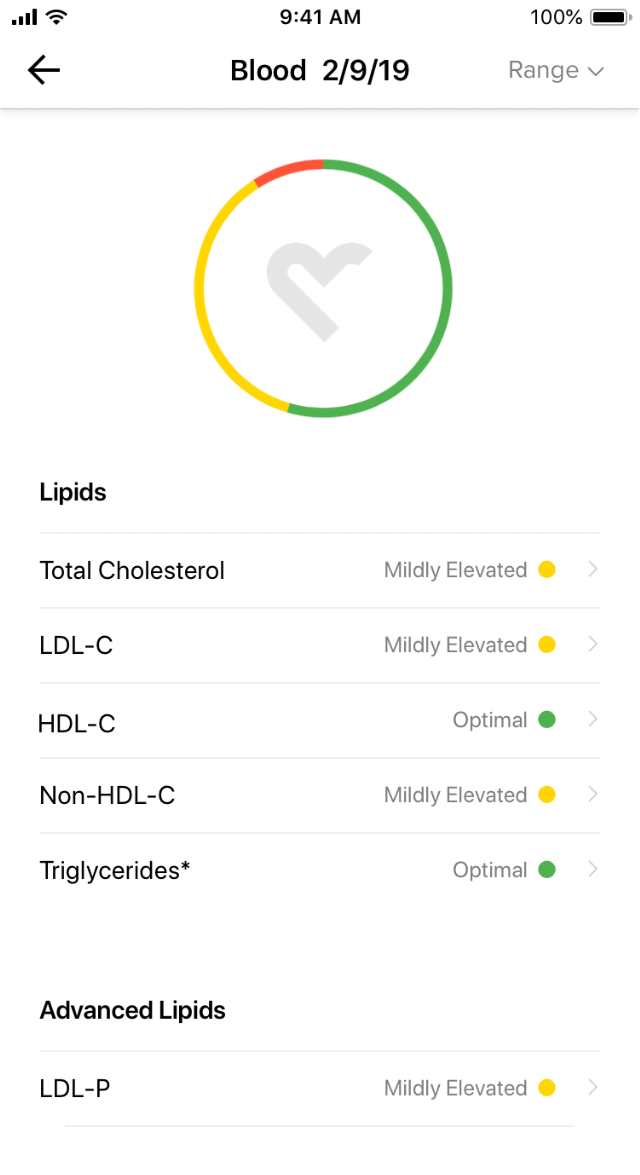
Task: Tap the heart icon inside the ring chart
Action: 320,287
